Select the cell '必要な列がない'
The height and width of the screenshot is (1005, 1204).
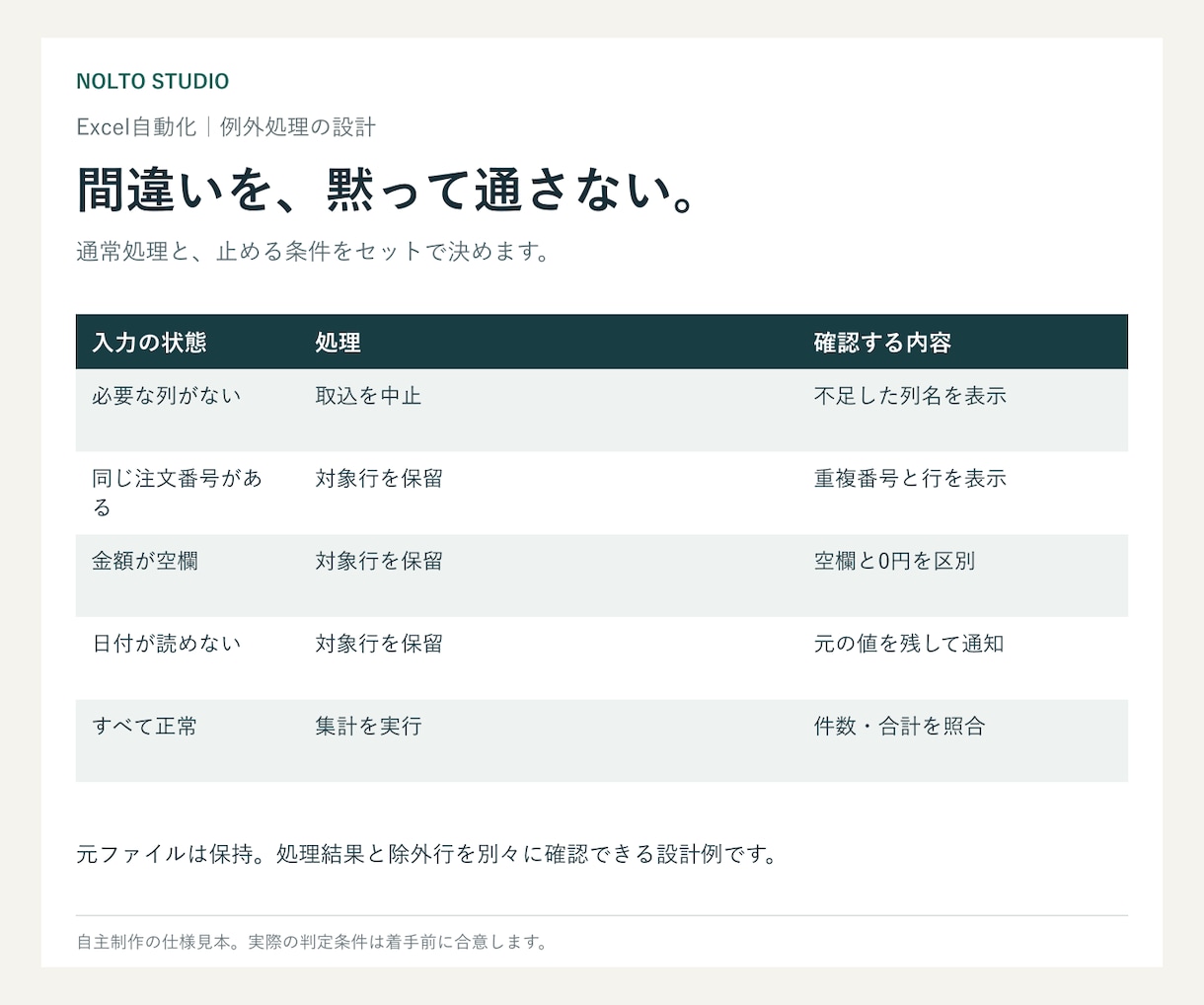[x=167, y=396]
